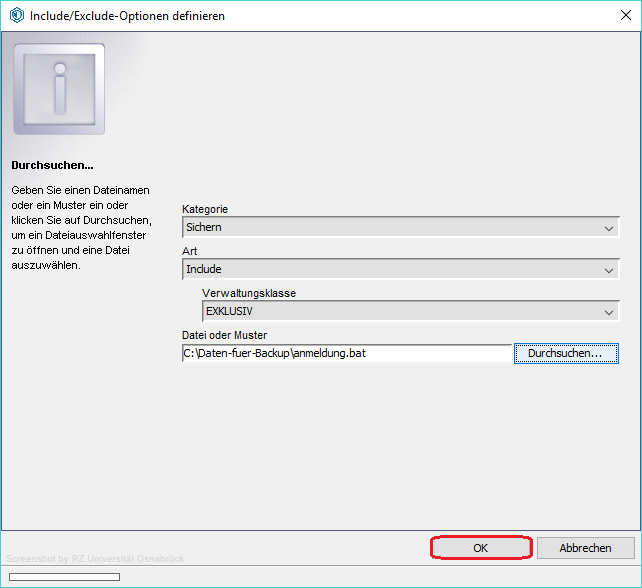The width and height of the screenshot is (642, 588).
Task: Click the progress bar at bottom left
Action: point(64,577)
